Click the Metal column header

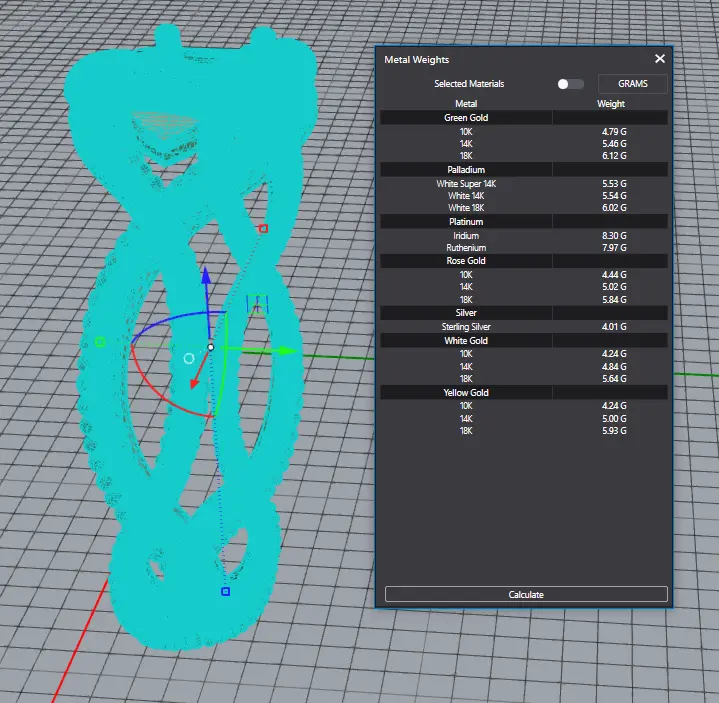tap(466, 104)
